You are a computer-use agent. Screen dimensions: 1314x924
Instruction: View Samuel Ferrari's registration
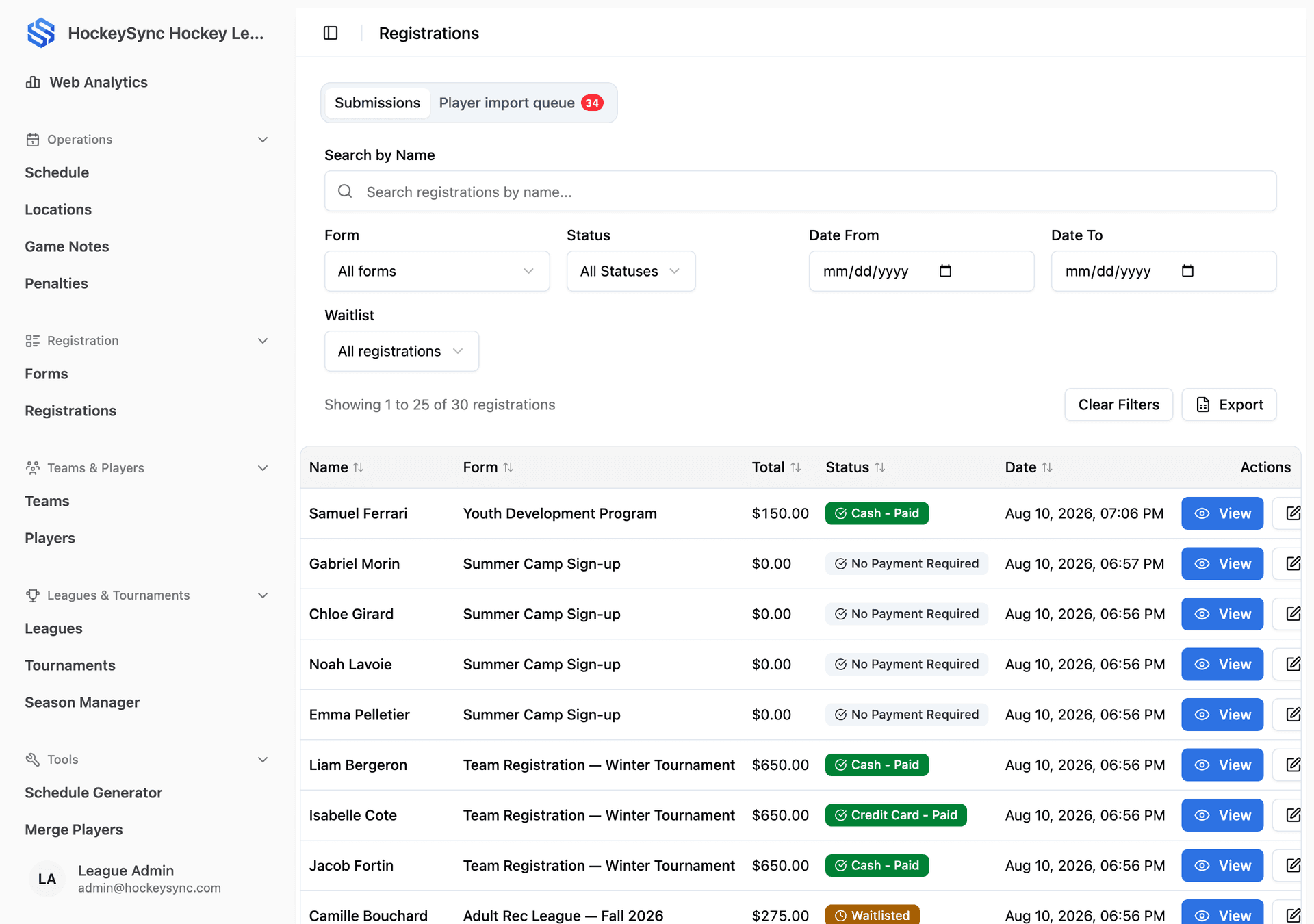pos(1222,513)
